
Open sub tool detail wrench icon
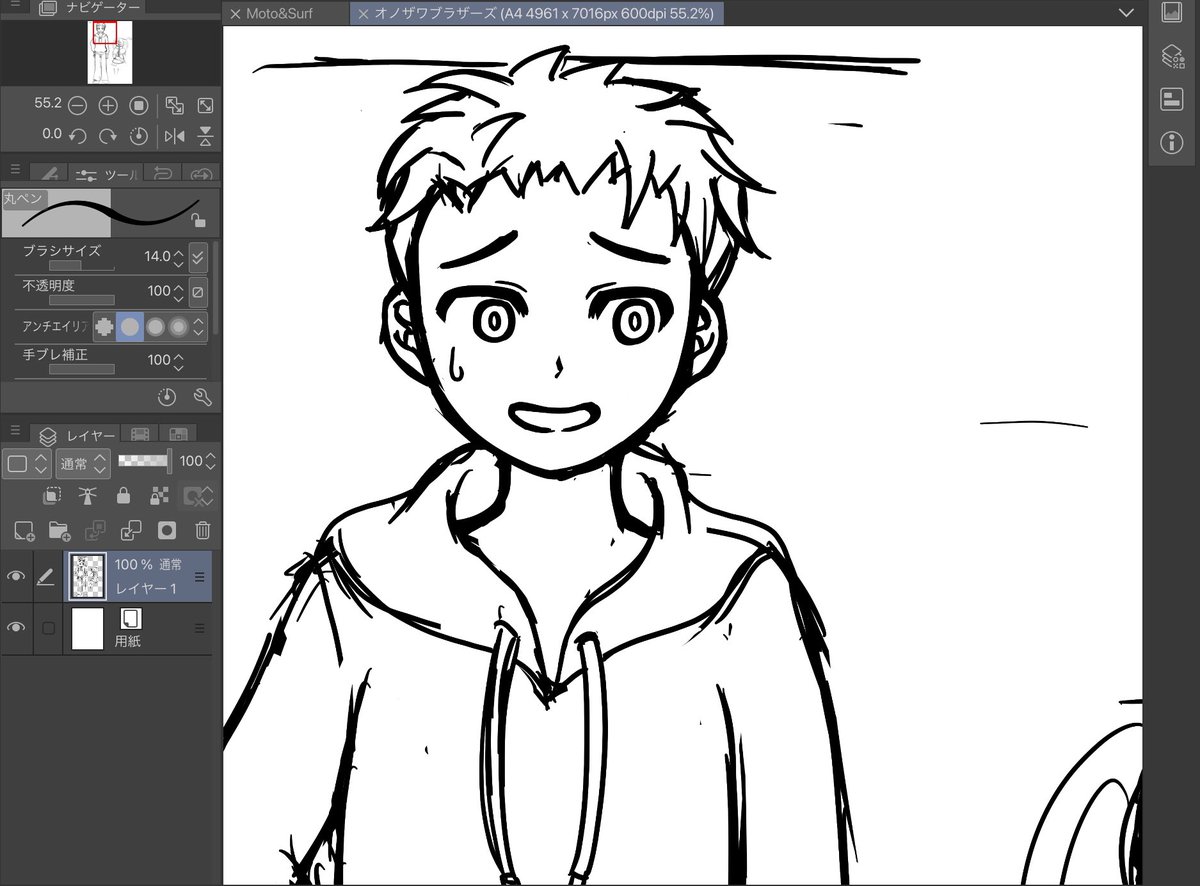[x=201, y=397]
